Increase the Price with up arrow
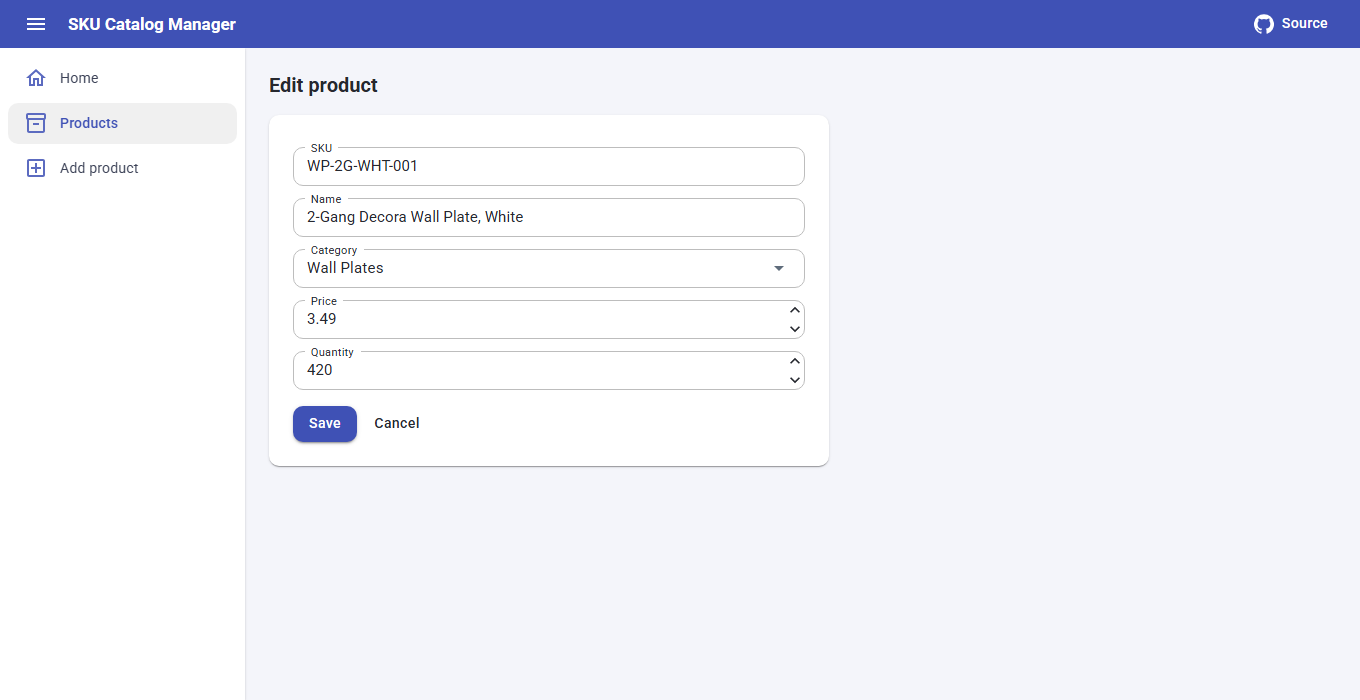This screenshot has width=1360, height=700. (x=795, y=310)
